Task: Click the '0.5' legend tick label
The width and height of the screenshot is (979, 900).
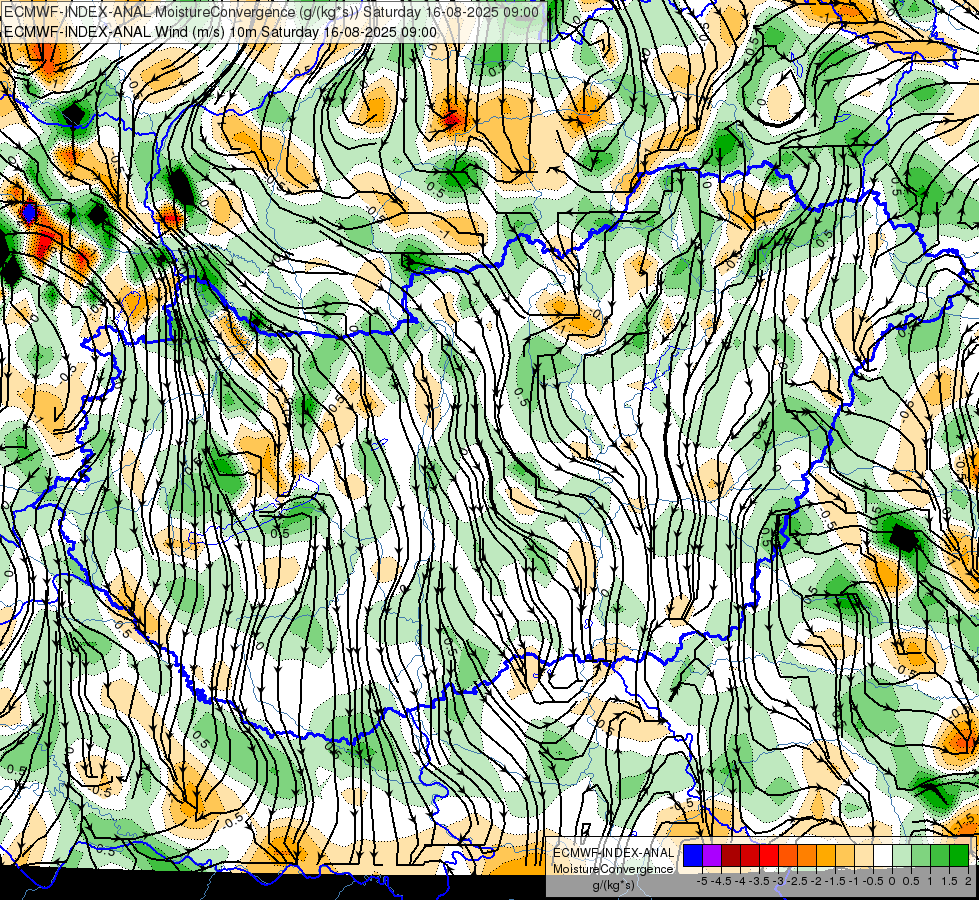Action: (911, 881)
